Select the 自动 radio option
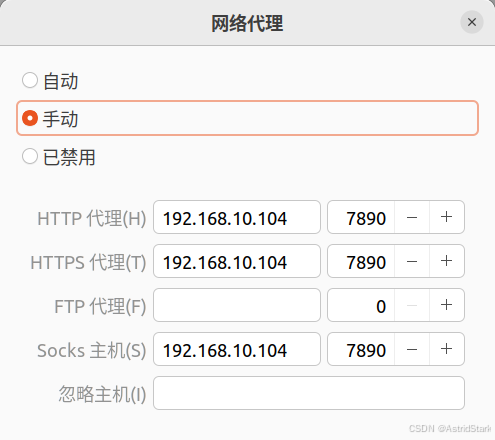Image resolution: width=495 pixels, height=440 pixels. pyautogui.click(x=30, y=80)
